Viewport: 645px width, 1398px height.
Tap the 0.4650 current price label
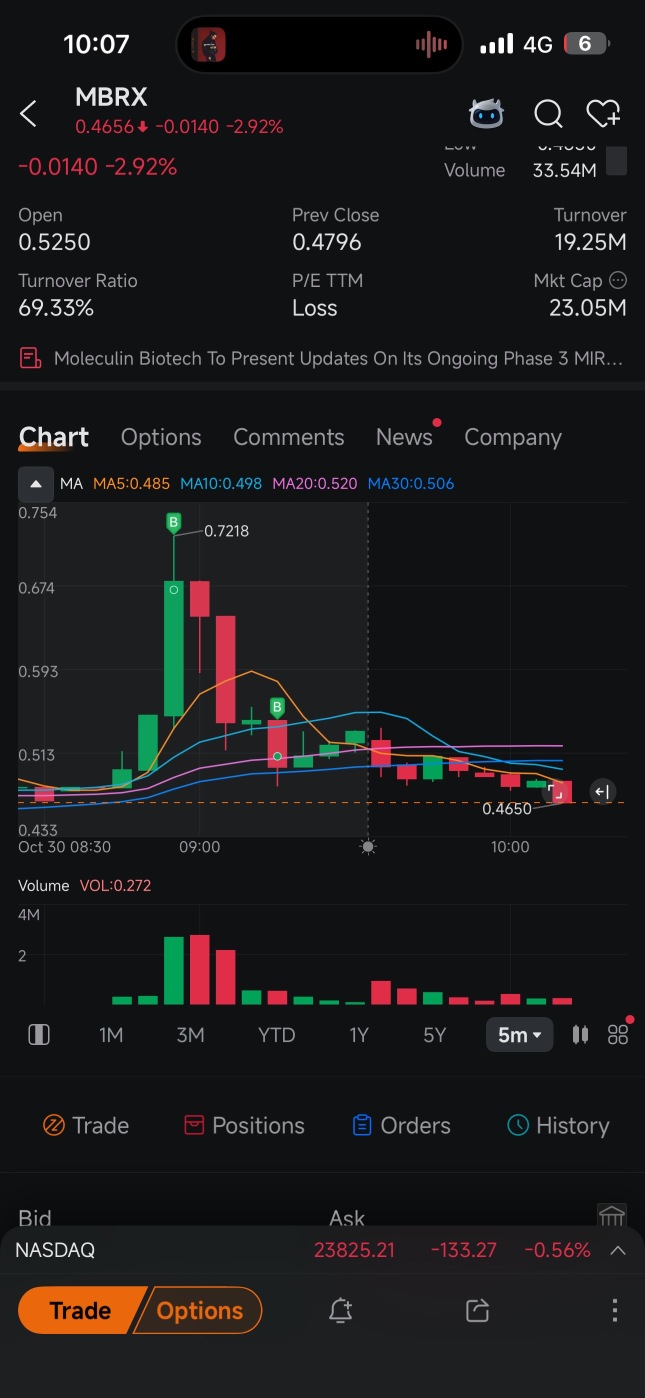tap(507, 809)
